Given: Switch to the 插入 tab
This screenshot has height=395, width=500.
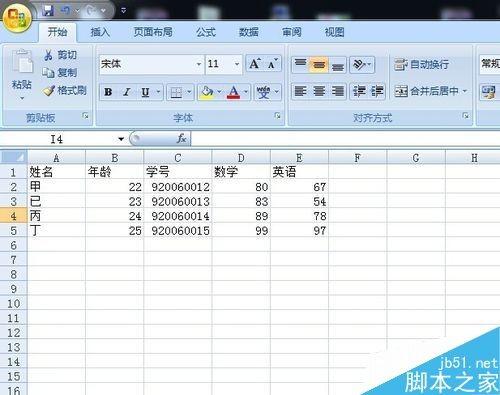Looking at the screenshot, I should pos(100,32).
